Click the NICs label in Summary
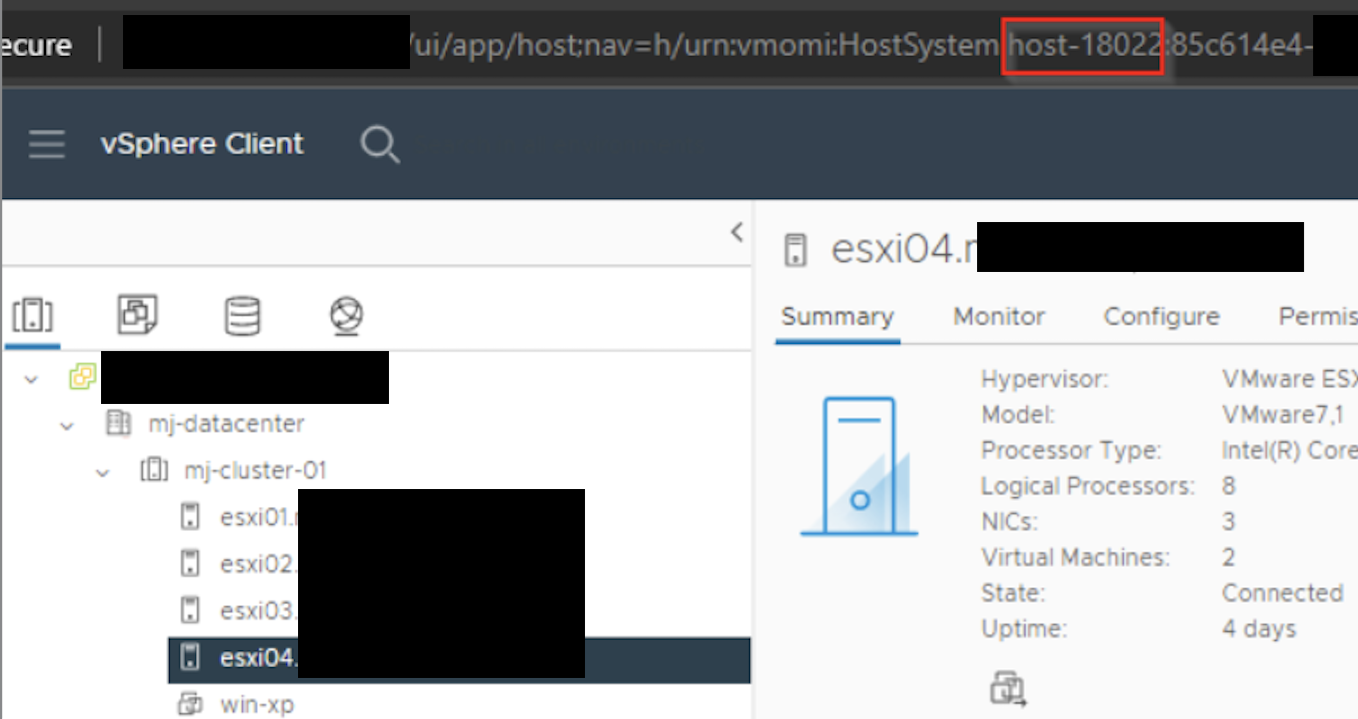Image resolution: width=1358 pixels, height=719 pixels. click(1009, 522)
